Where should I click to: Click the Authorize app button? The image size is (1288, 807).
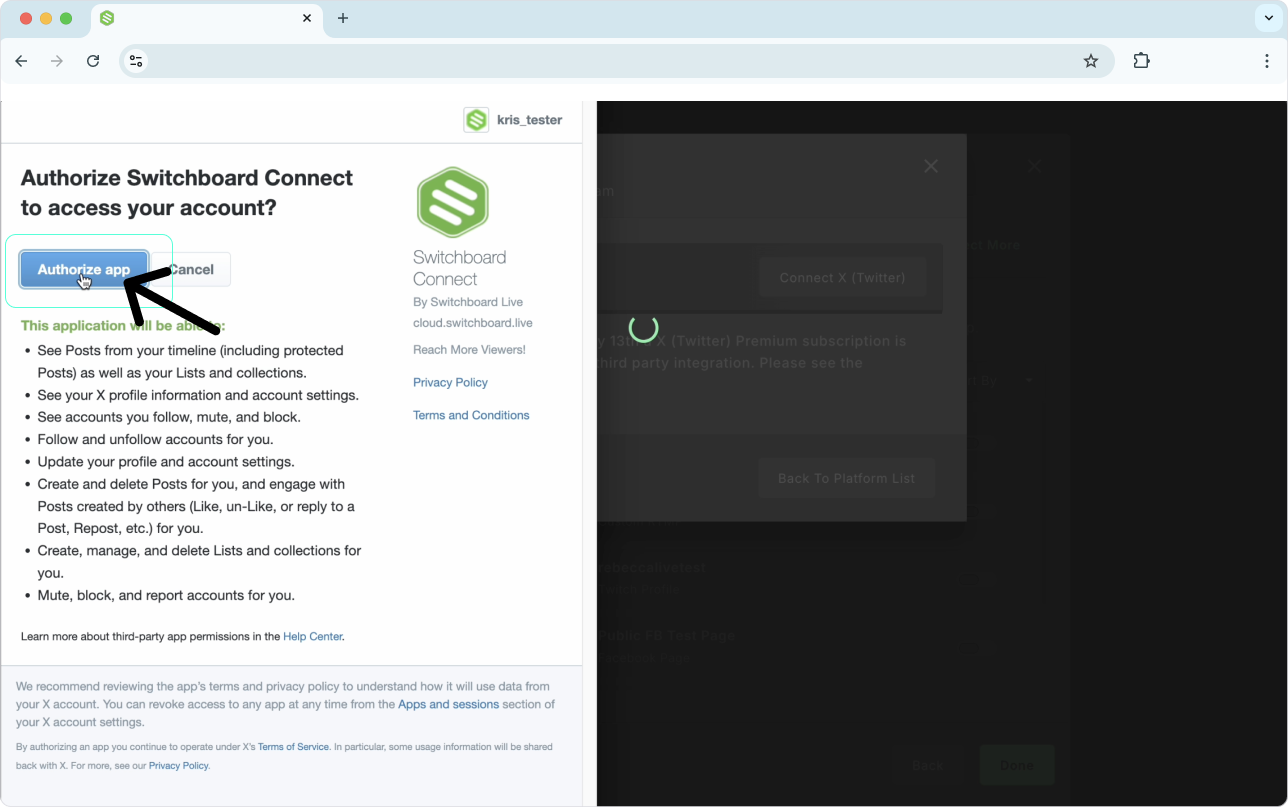(84, 269)
